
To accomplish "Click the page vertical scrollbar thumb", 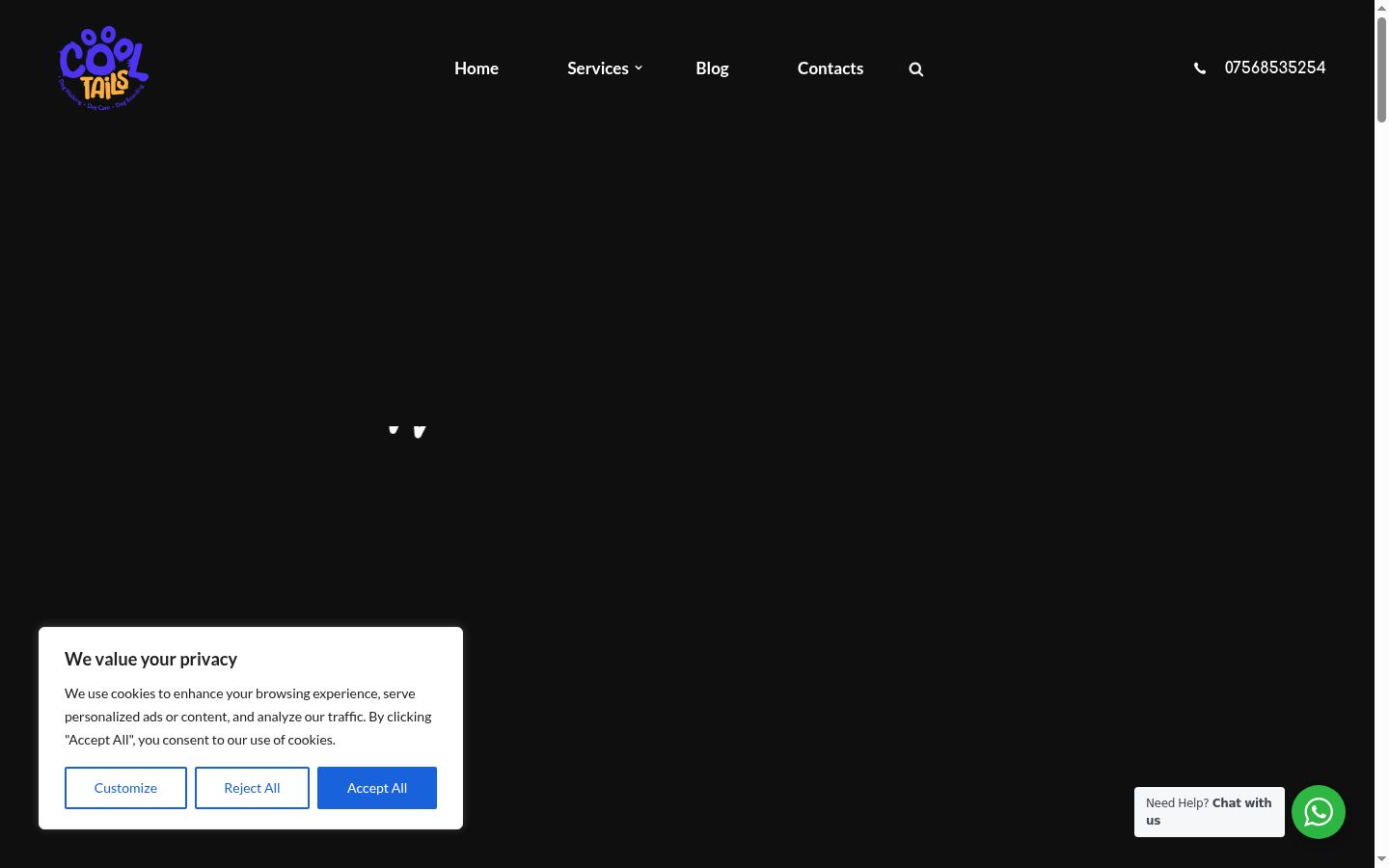I will click(1381, 69).
